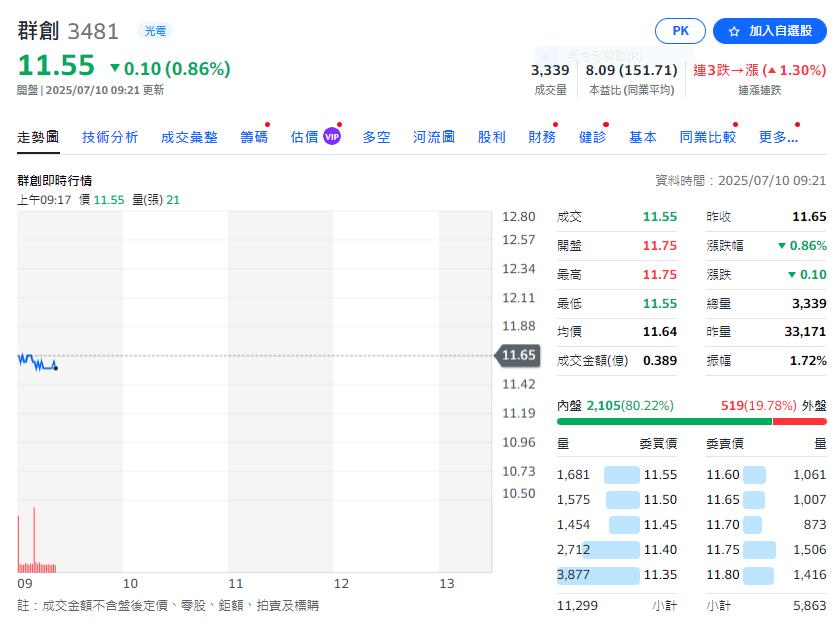Click the tall red volume bar
The image size is (839, 628).
34,539
